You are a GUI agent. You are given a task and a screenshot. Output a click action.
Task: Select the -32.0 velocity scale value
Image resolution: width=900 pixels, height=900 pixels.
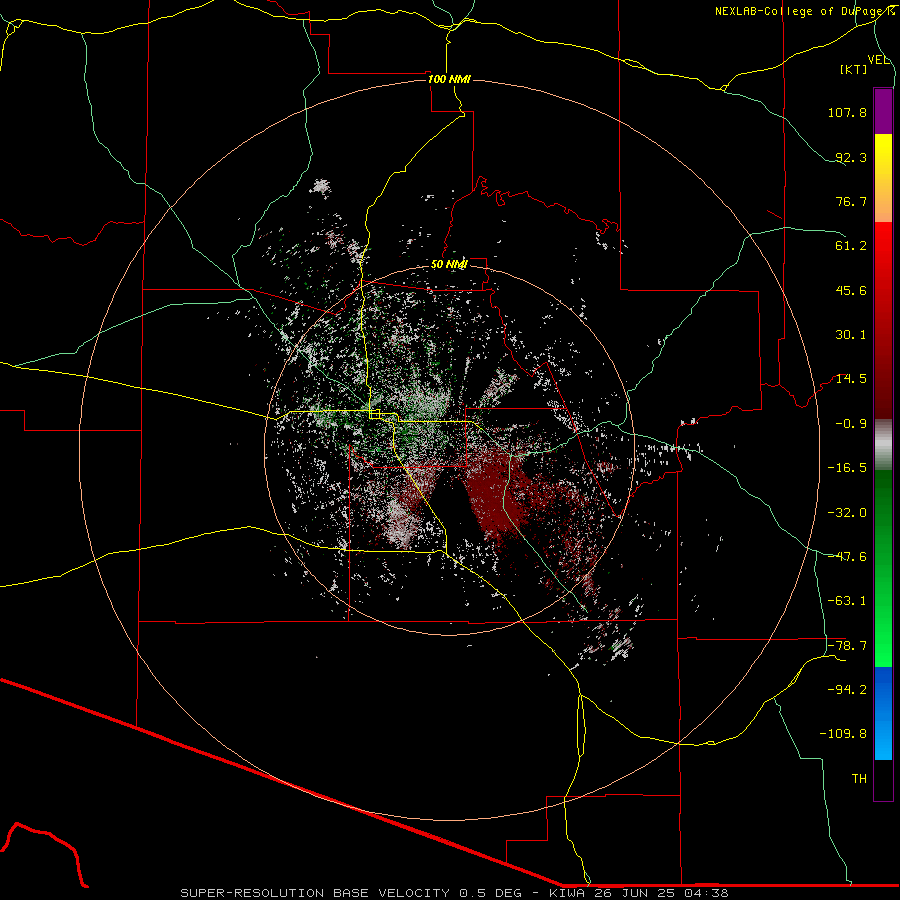tap(847, 513)
